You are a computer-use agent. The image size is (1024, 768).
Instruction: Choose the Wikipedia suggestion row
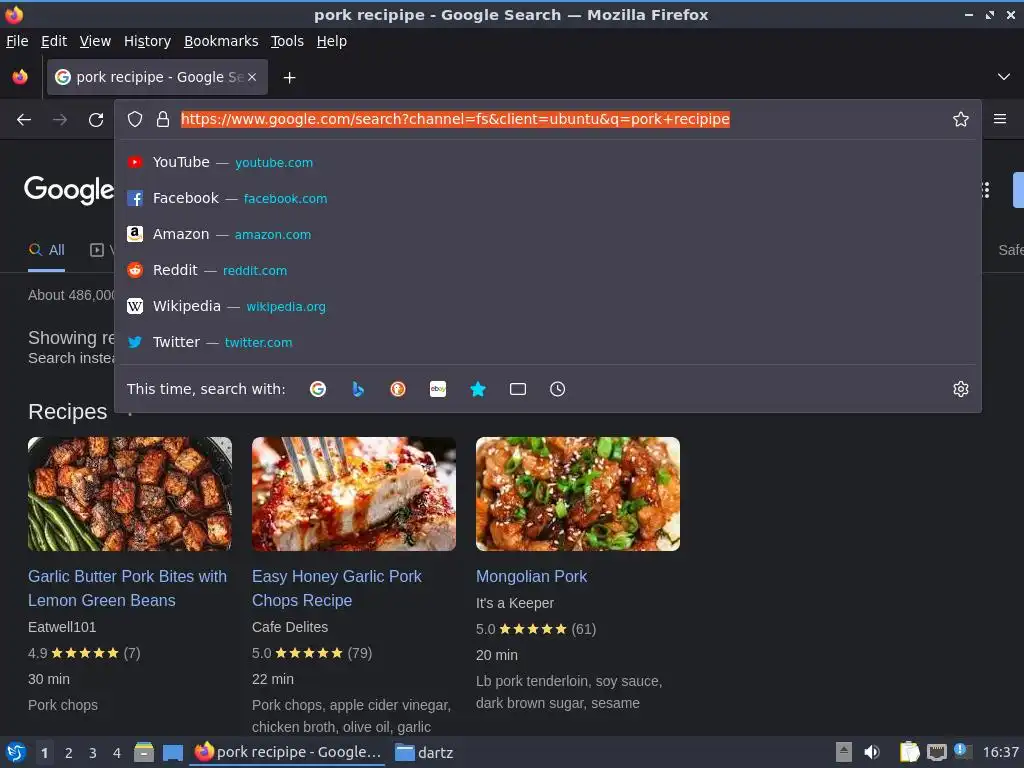click(548, 306)
